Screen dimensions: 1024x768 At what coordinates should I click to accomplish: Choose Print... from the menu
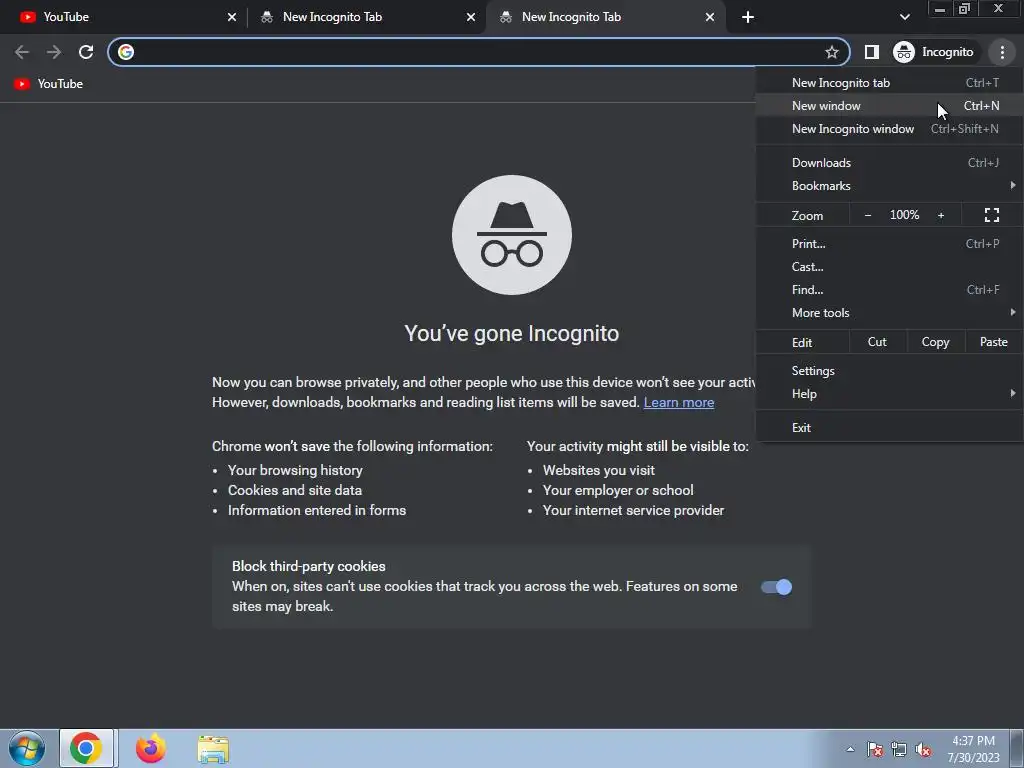pos(889,244)
